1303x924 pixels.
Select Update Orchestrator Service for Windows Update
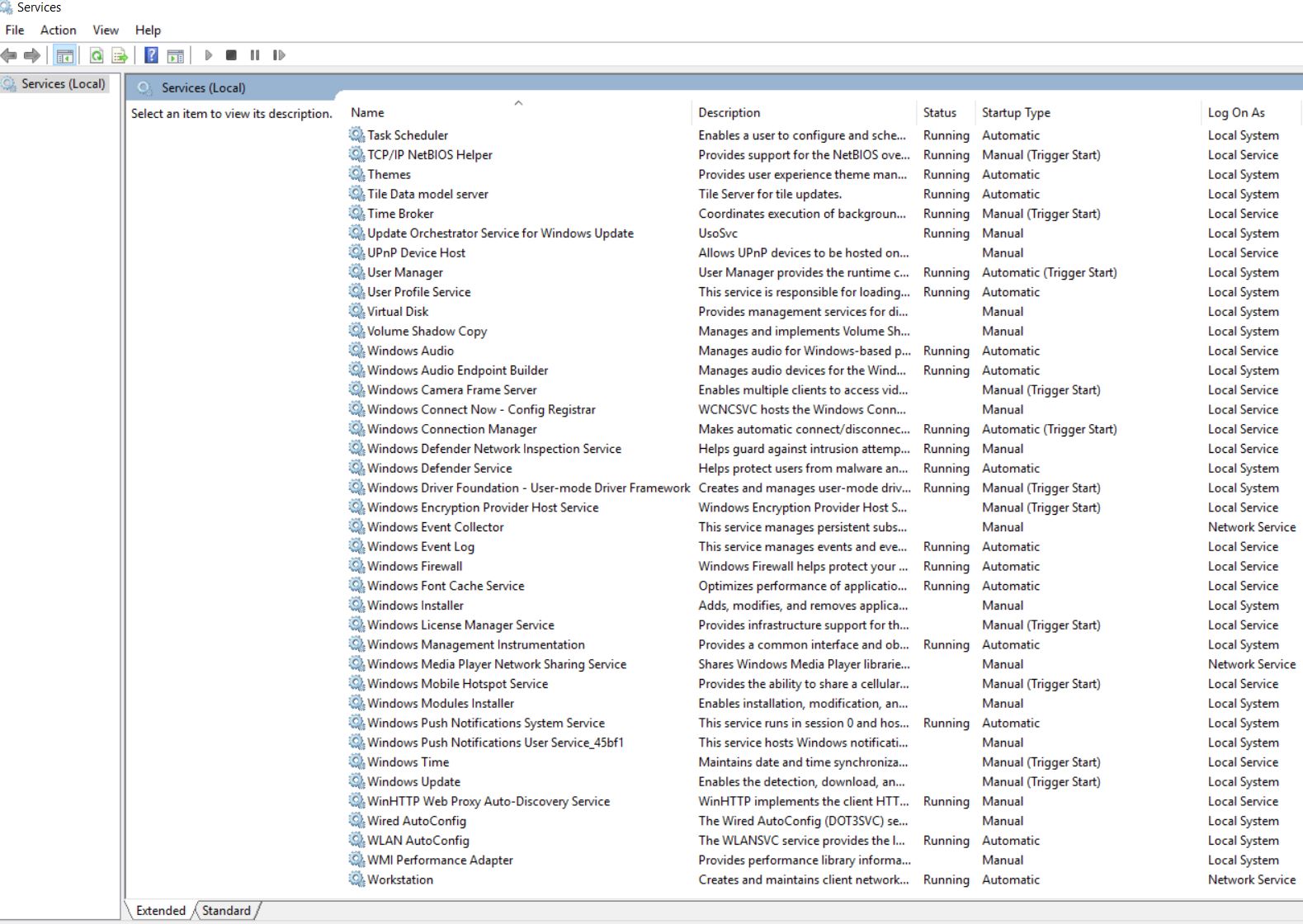tap(500, 233)
